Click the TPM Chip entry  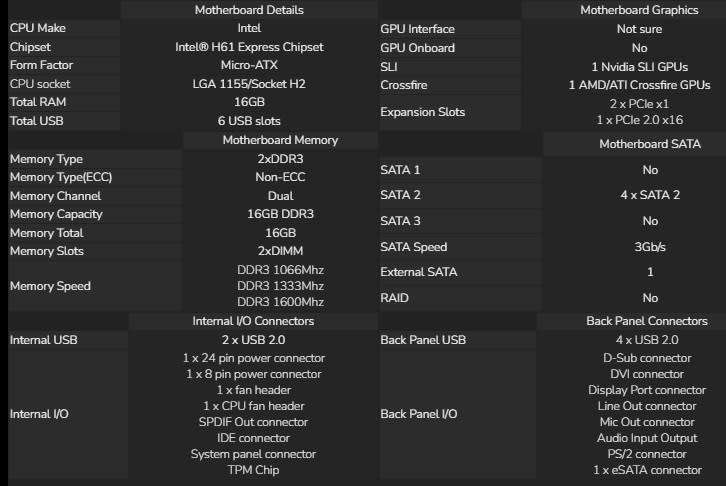[253, 470]
